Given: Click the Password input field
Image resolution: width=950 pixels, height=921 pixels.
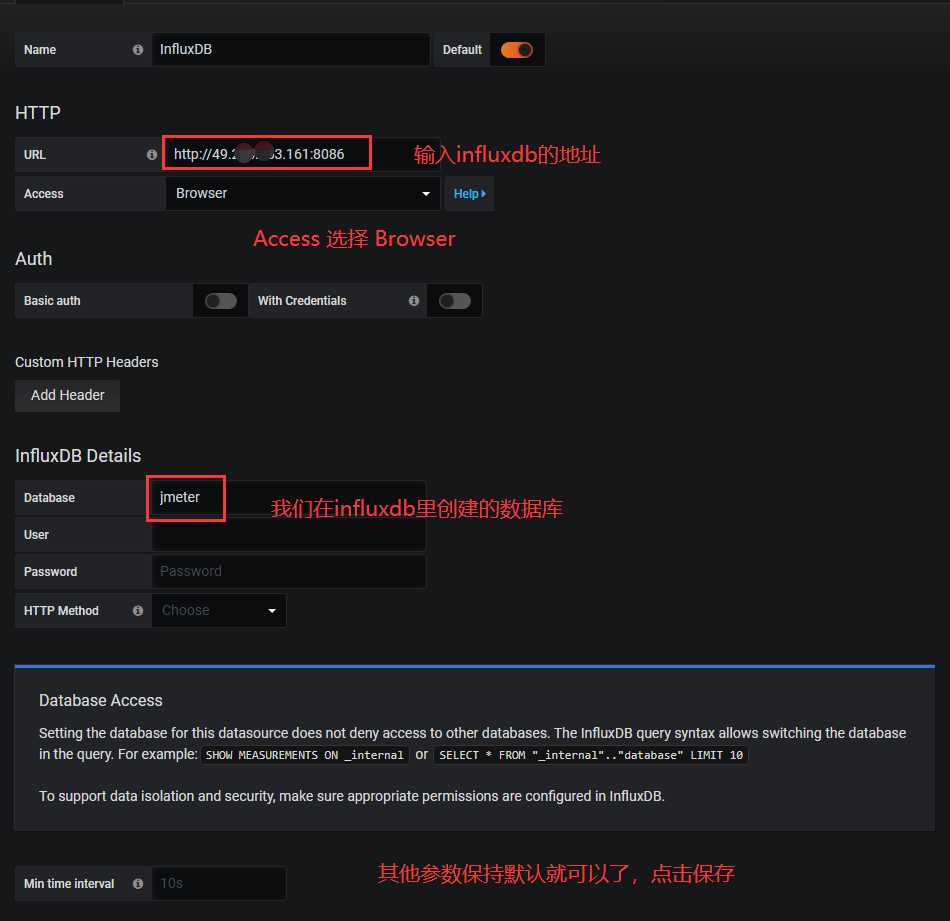Looking at the screenshot, I should [x=288, y=571].
